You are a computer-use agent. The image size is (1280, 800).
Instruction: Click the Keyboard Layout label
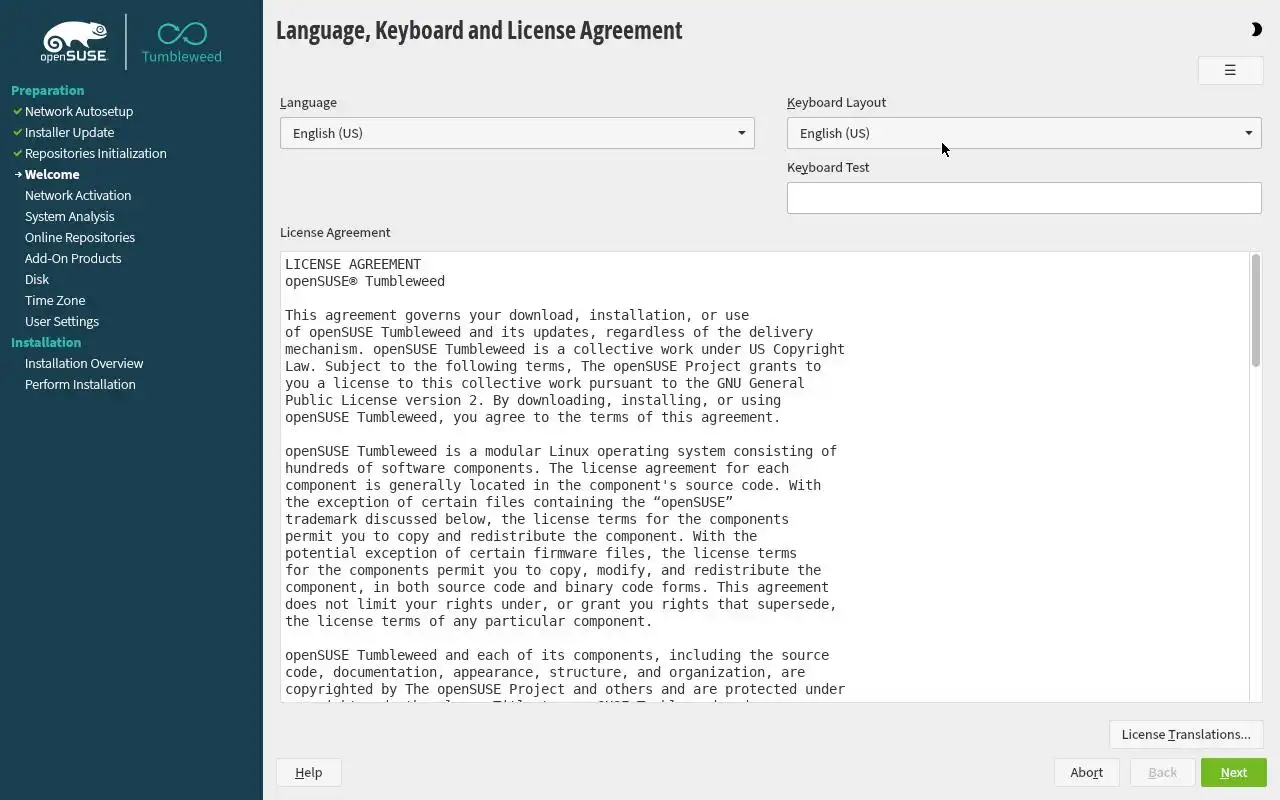coord(836,102)
